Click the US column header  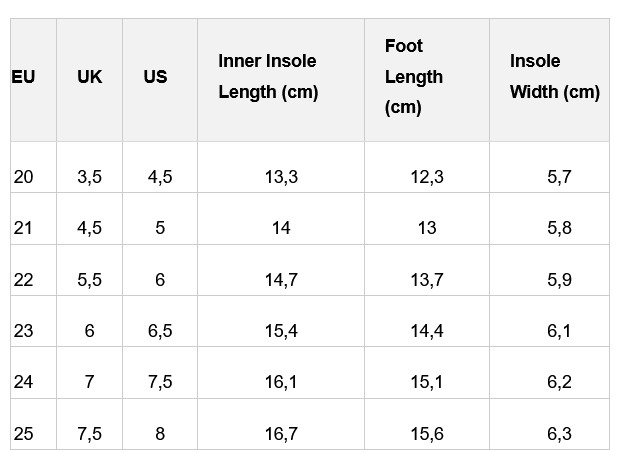click(x=155, y=77)
